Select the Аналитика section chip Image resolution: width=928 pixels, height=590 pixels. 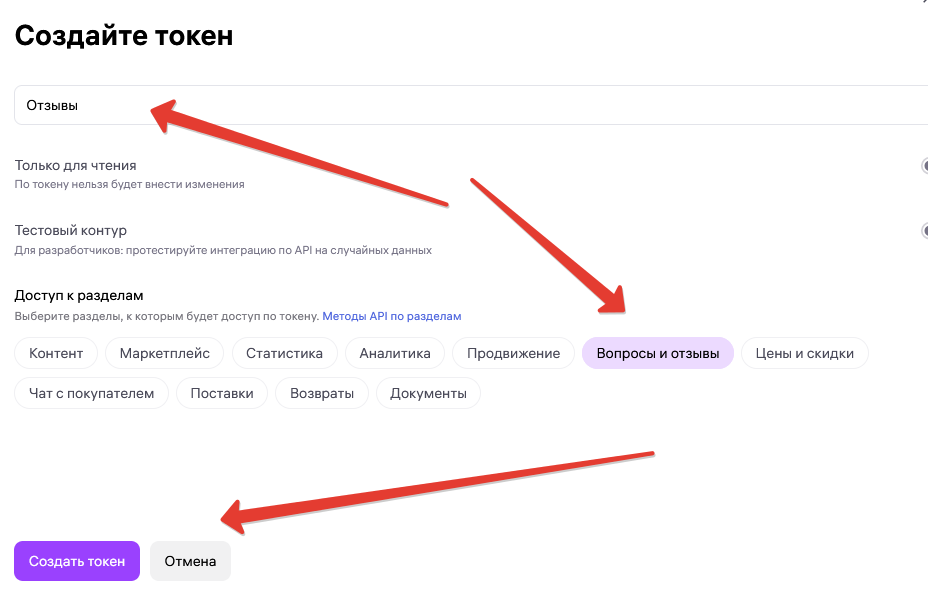[x=395, y=353]
